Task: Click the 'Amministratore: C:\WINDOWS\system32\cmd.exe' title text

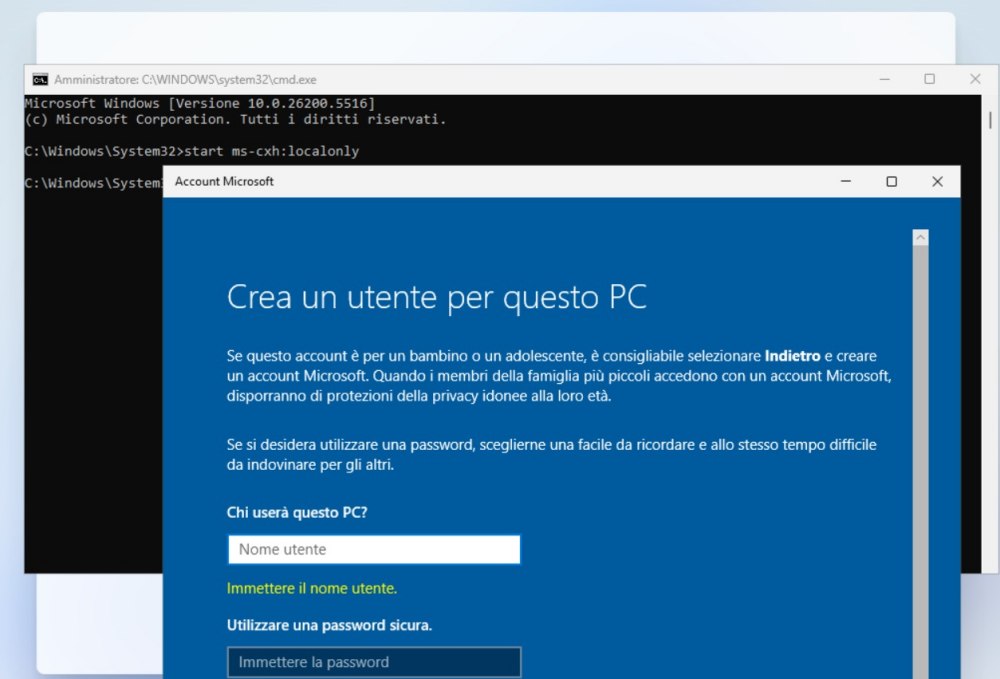Action: click(x=185, y=80)
